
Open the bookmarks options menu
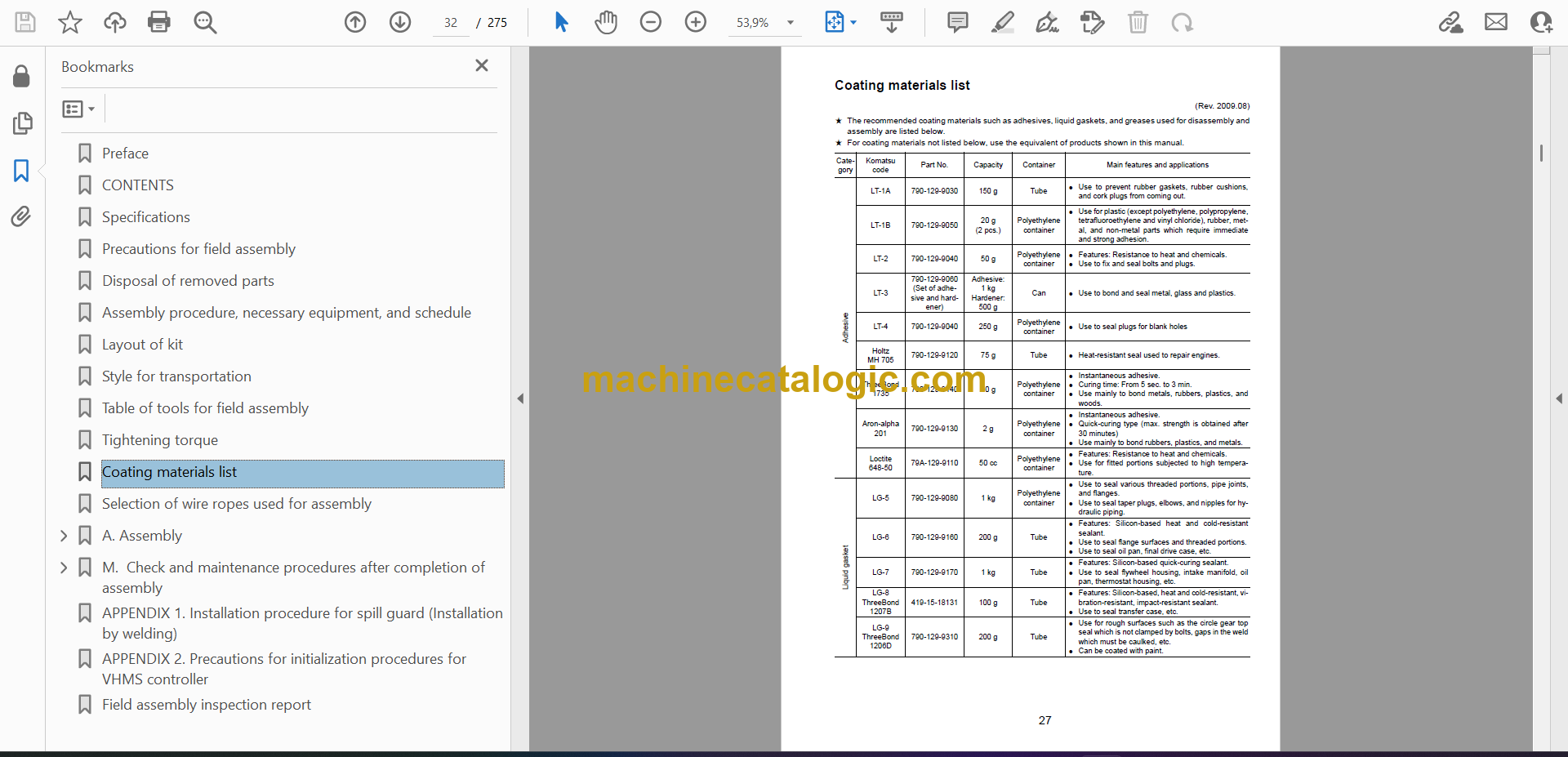(x=79, y=109)
